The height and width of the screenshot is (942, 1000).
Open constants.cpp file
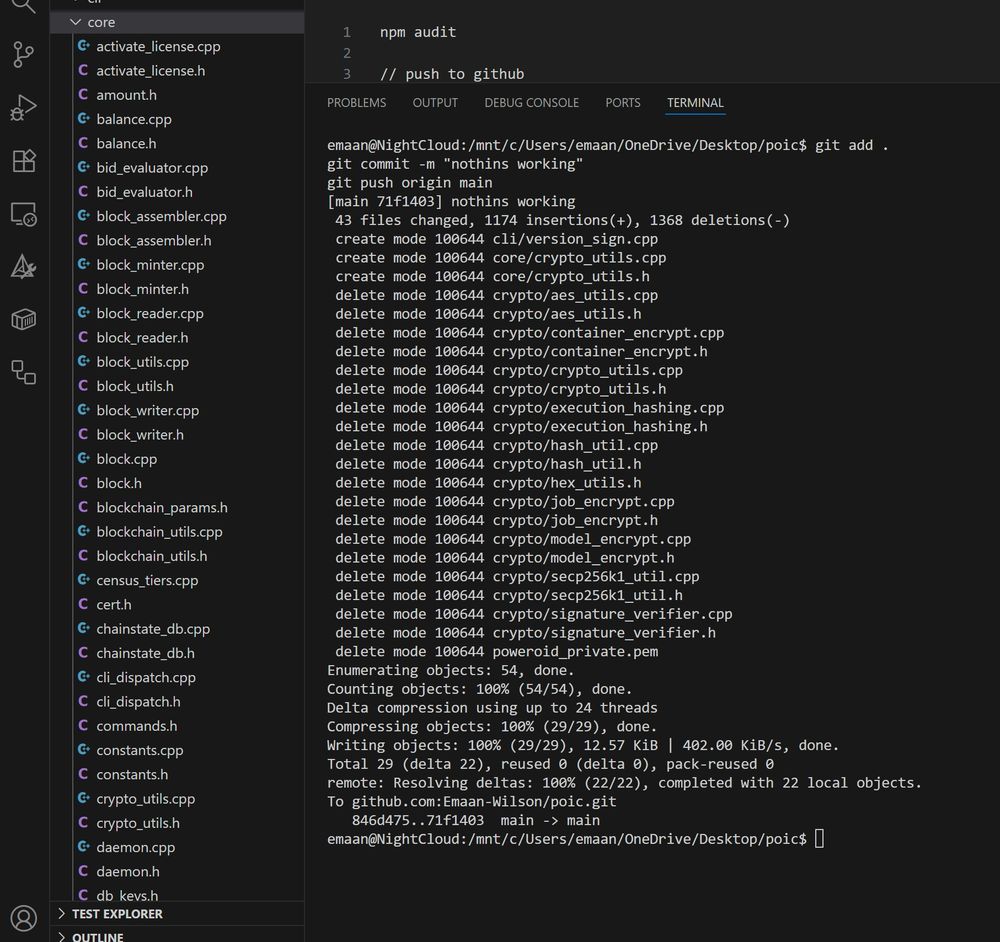click(x=177, y=749)
